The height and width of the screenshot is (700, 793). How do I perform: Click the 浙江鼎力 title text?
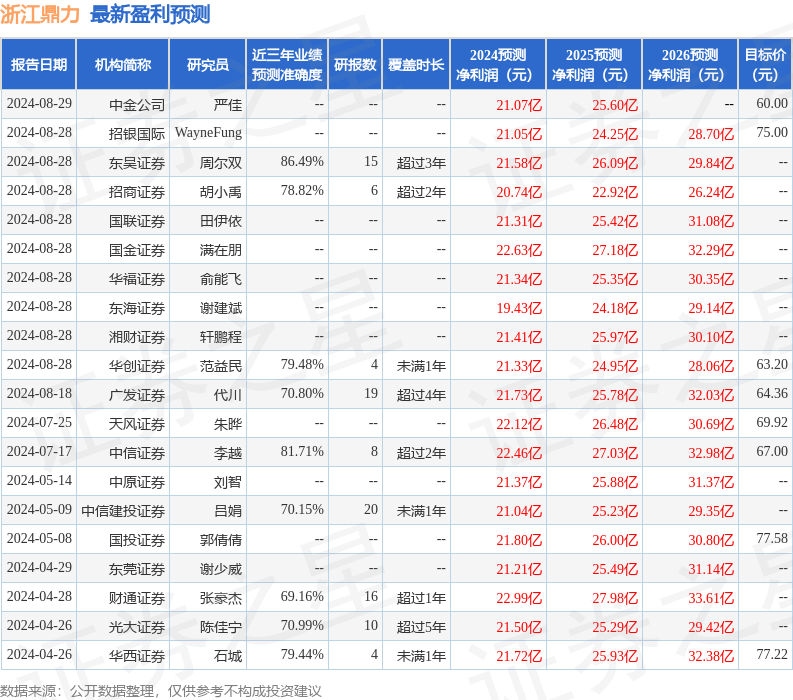pos(40,14)
